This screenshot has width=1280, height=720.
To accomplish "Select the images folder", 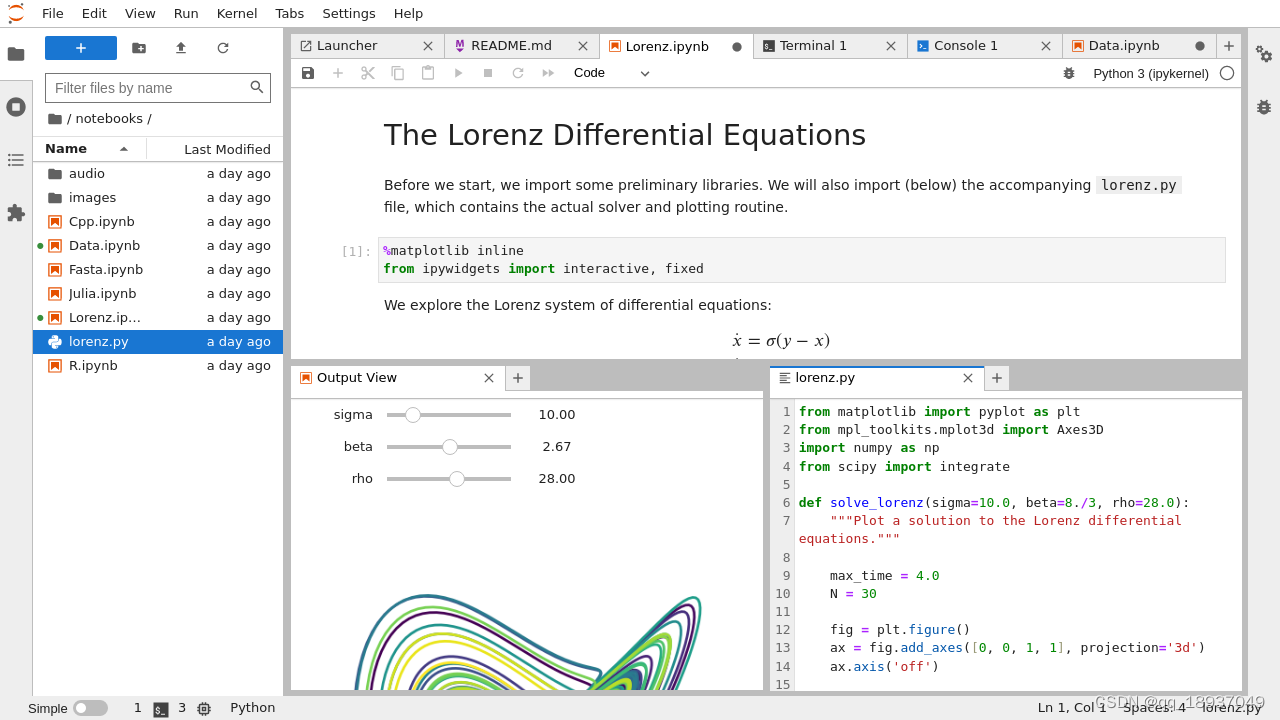I will pyautogui.click(x=158, y=198).
